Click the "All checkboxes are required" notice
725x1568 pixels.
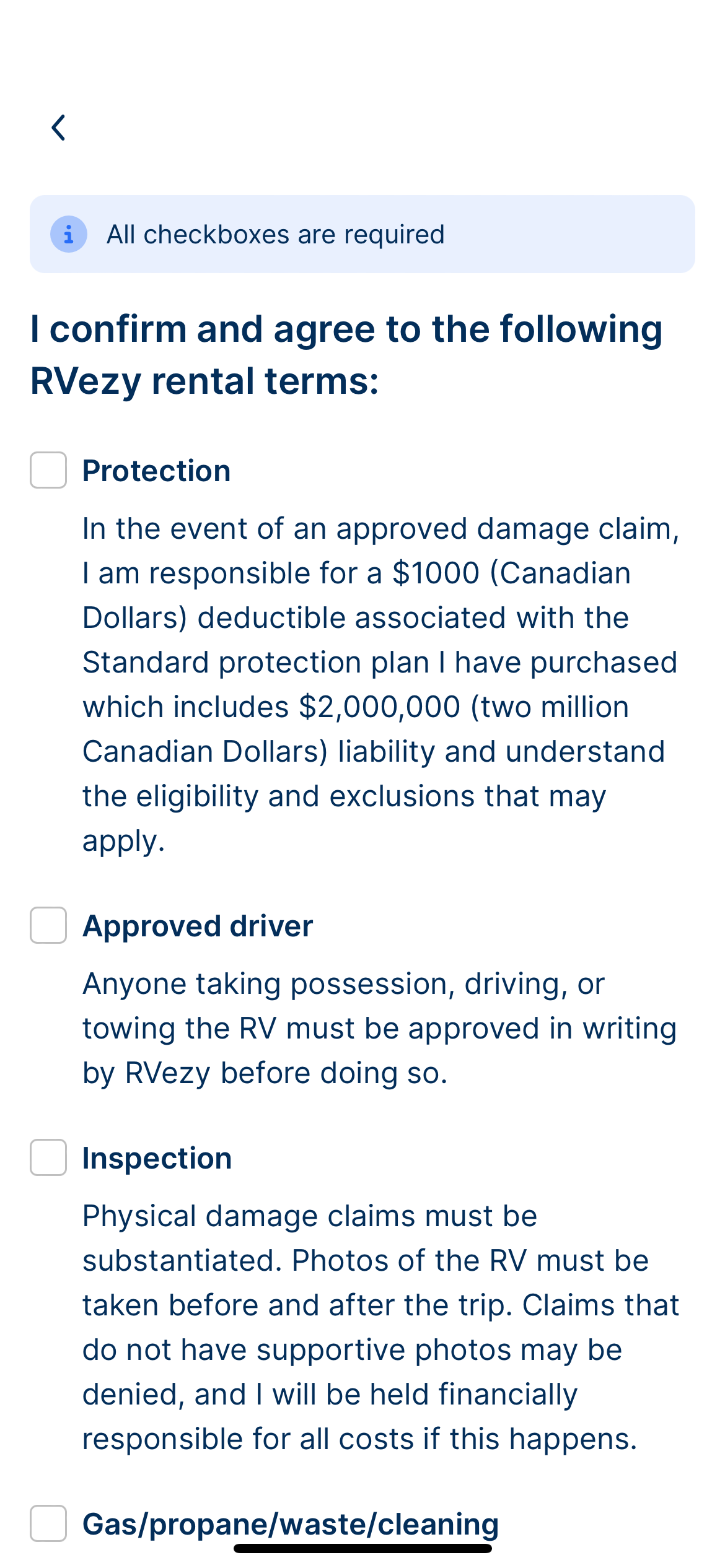tap(275, 235)
